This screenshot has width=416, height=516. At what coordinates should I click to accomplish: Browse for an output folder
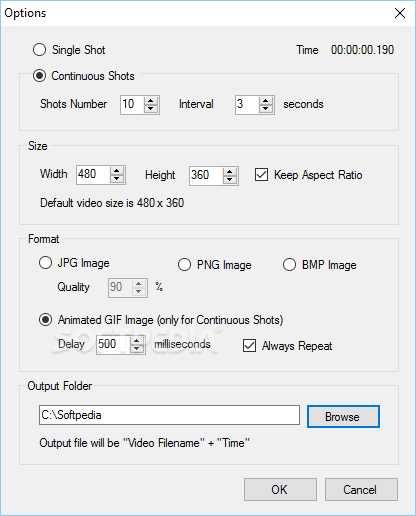pyautogui.click(x=343, y=416)
